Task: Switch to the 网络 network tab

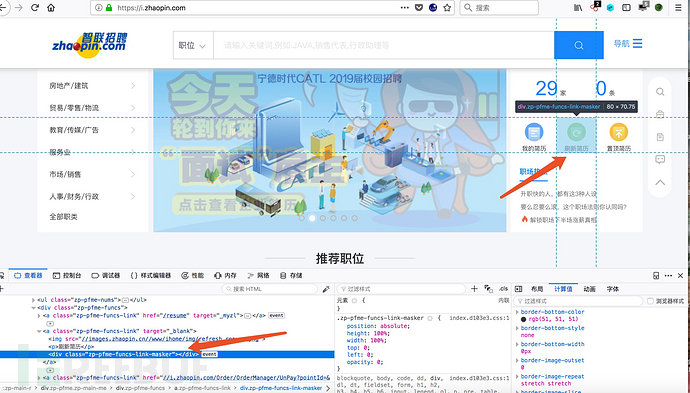Action: [x=258, y=275]
